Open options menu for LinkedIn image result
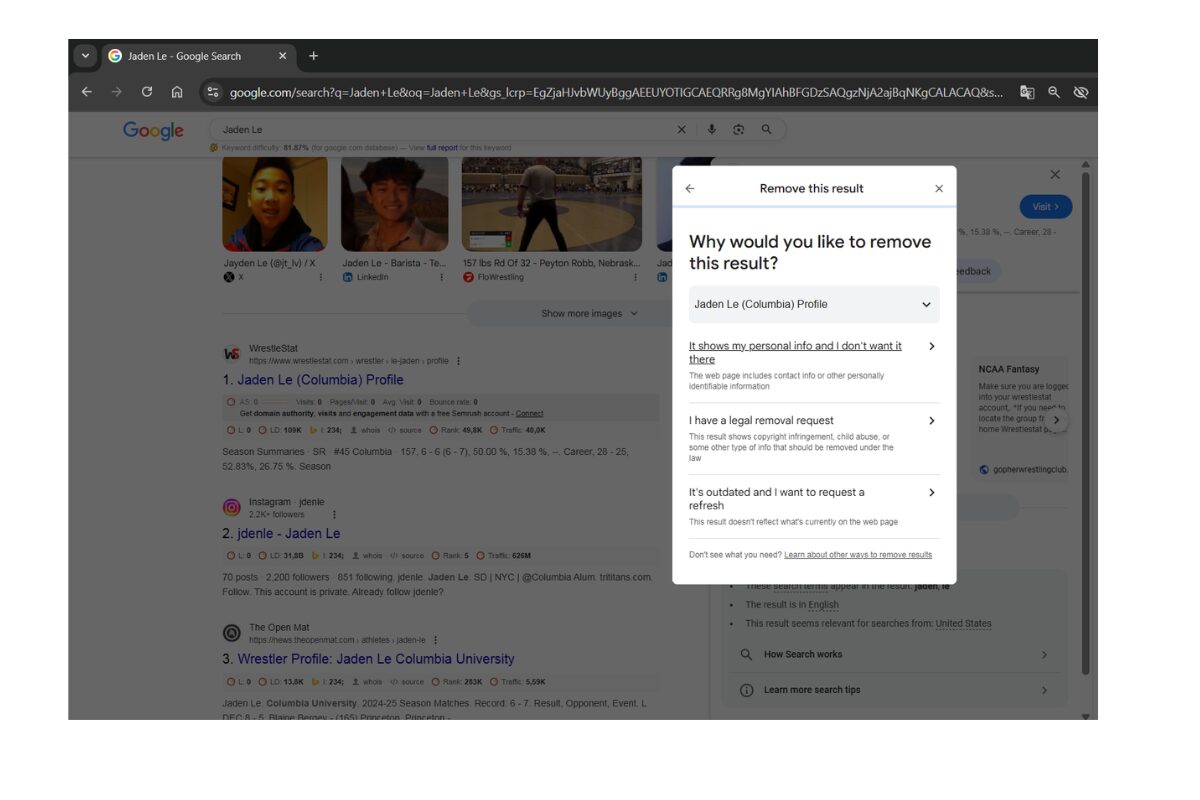Viewport: 1200px width, 800px height. coord(442,277)
